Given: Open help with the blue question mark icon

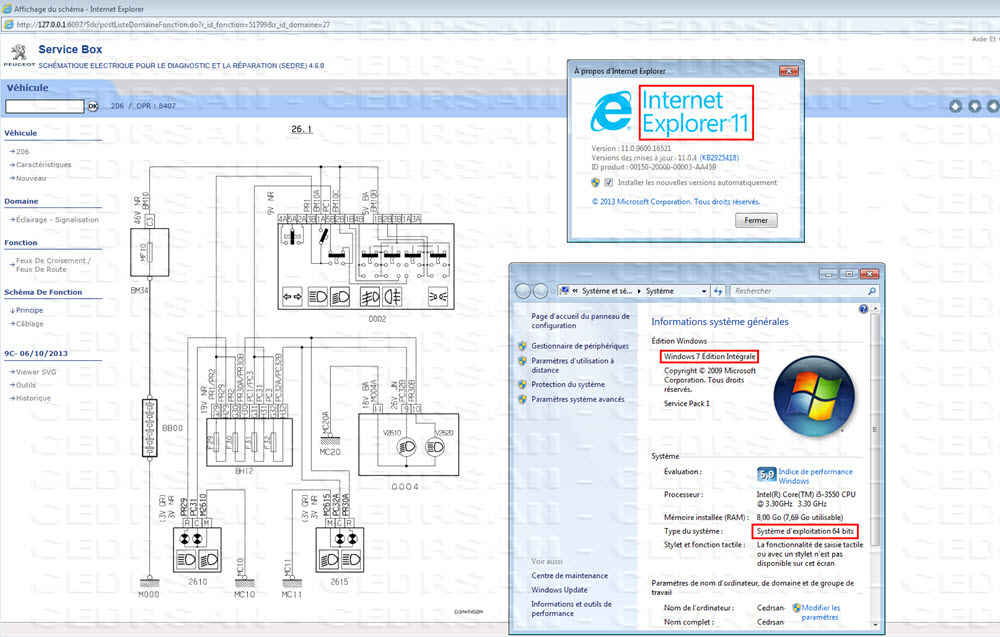Looking at the screenshot, I should (x=864, y=309).
